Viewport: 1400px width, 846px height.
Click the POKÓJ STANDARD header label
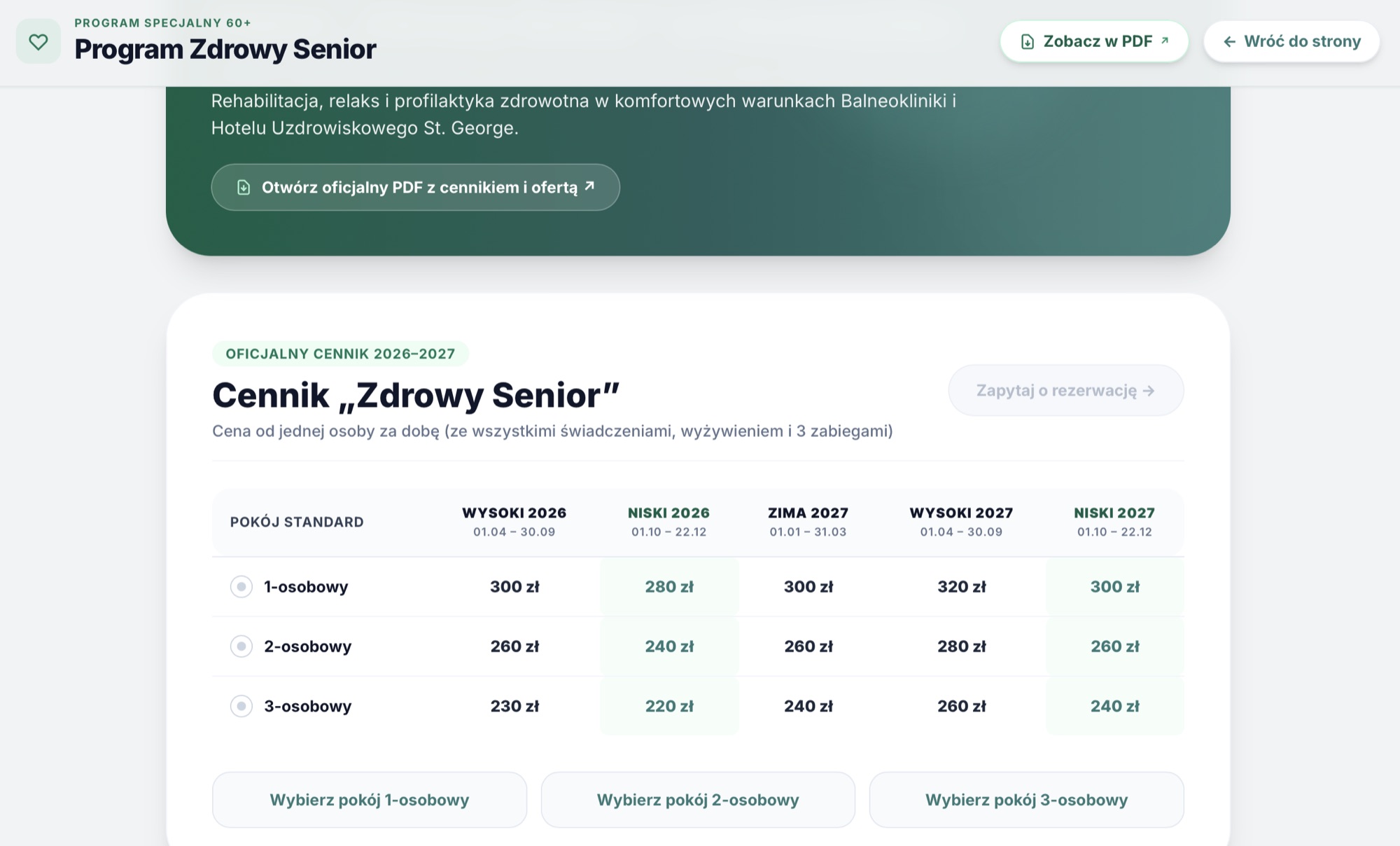[297, 522]
